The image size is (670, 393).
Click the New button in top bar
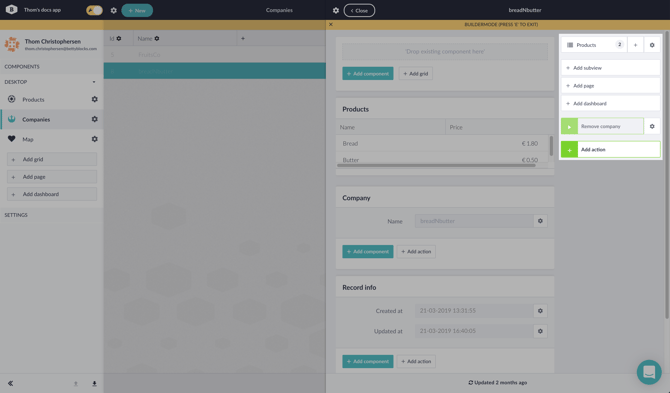click(137, 10)
